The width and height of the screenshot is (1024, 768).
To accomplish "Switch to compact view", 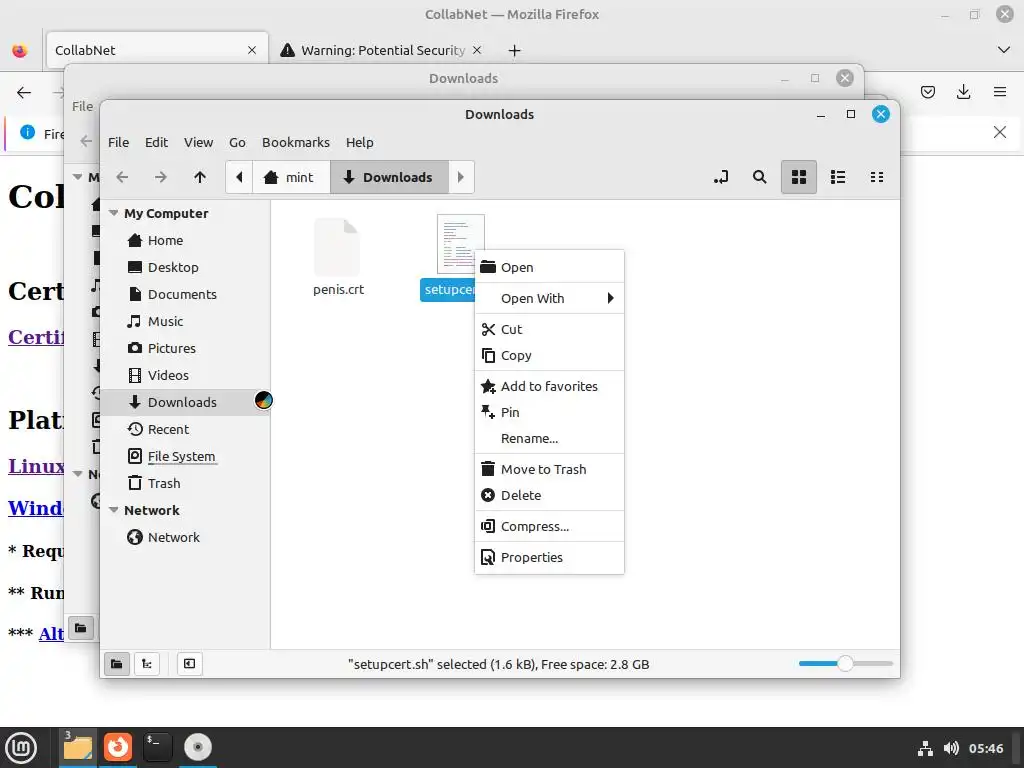I will [877, 177].
